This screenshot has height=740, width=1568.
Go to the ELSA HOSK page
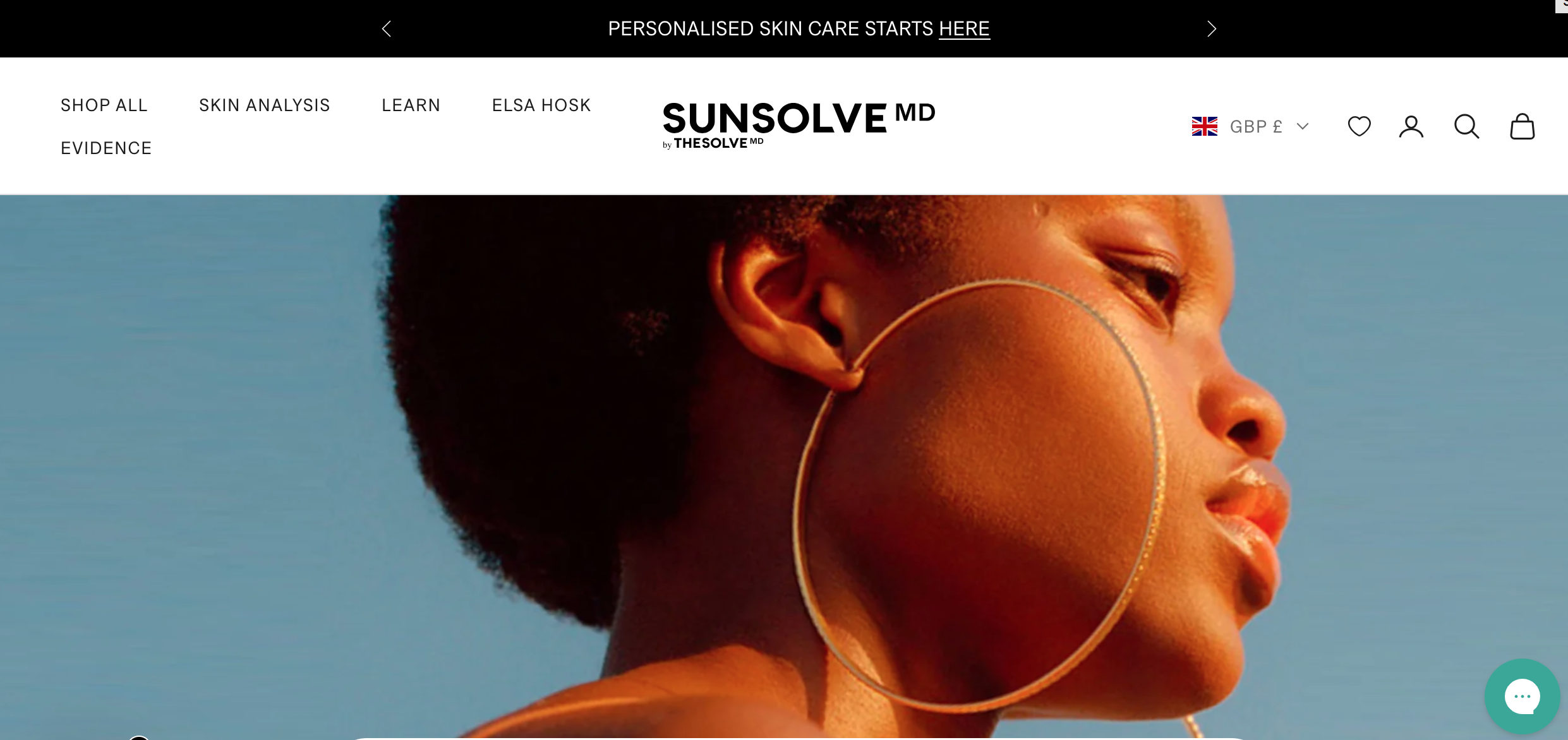pyautogui.click(x=541, y=105)
